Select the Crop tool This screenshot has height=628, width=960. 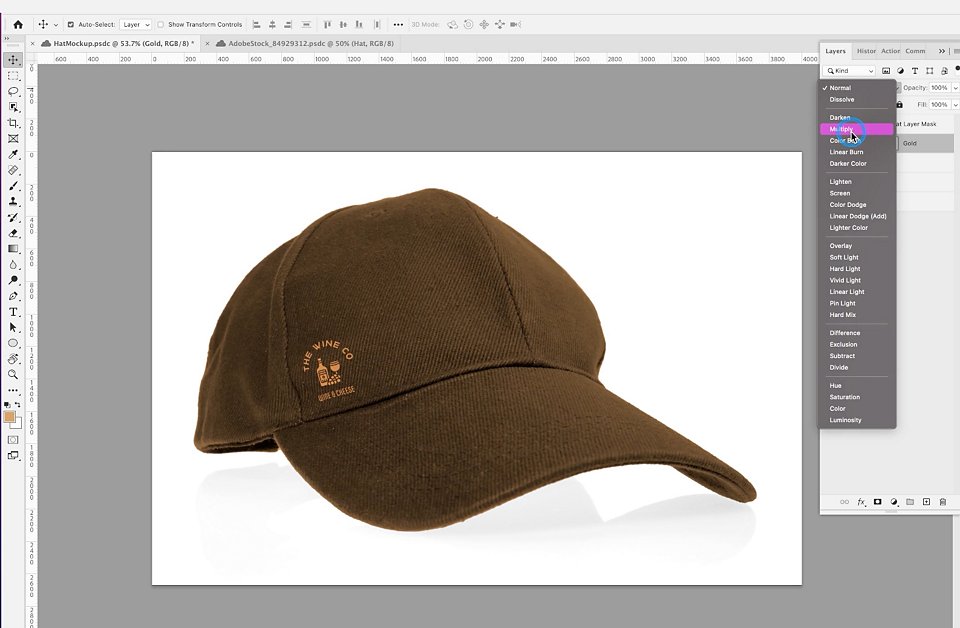[x=13, y=123]
